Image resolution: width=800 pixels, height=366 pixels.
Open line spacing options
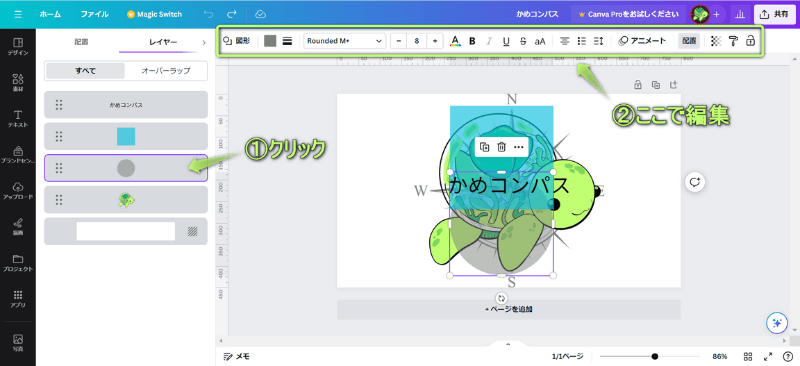pos(598,41)
